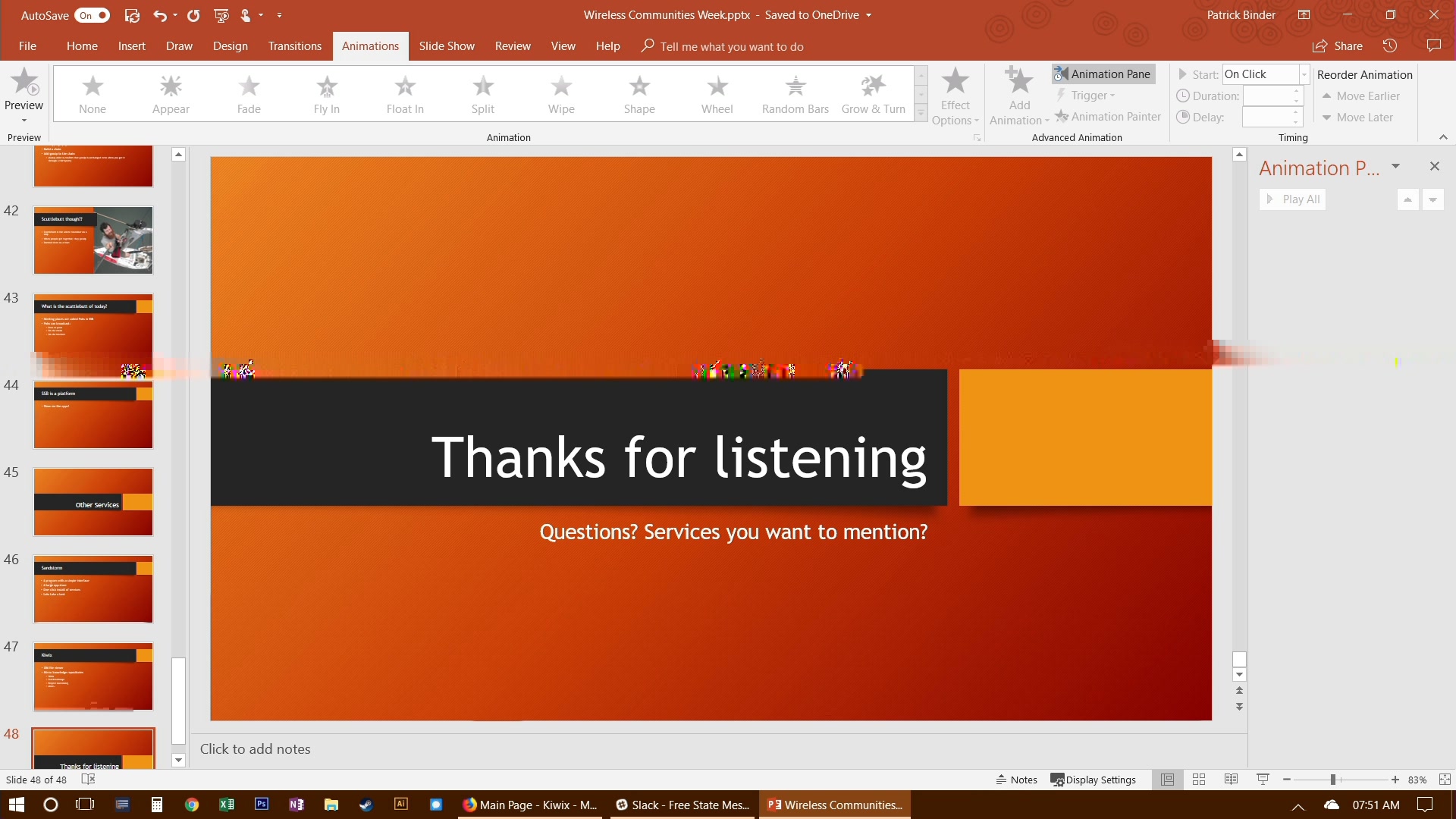
Task: Switch to the Slide Show tab
Action: [447, 46]
